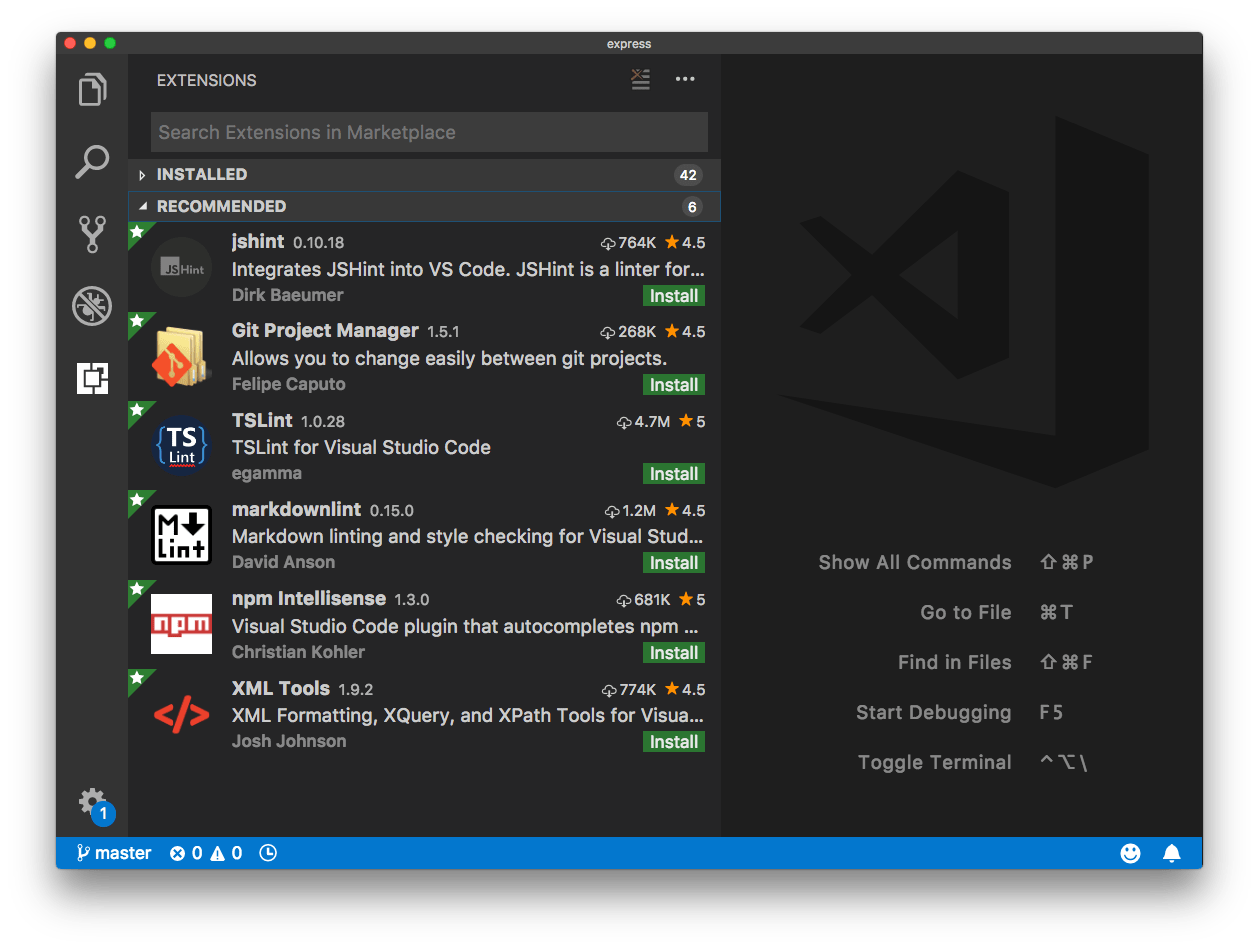Click the TSLint extension logo
Viewport: 1259px width, 949px height.
[x=181, y=446]
